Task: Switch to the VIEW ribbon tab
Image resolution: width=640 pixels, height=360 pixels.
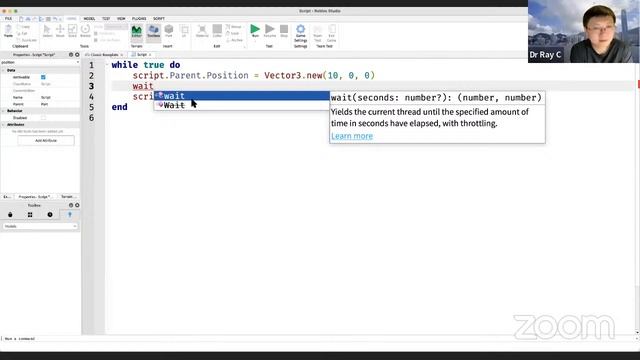Action: (121, 19)
